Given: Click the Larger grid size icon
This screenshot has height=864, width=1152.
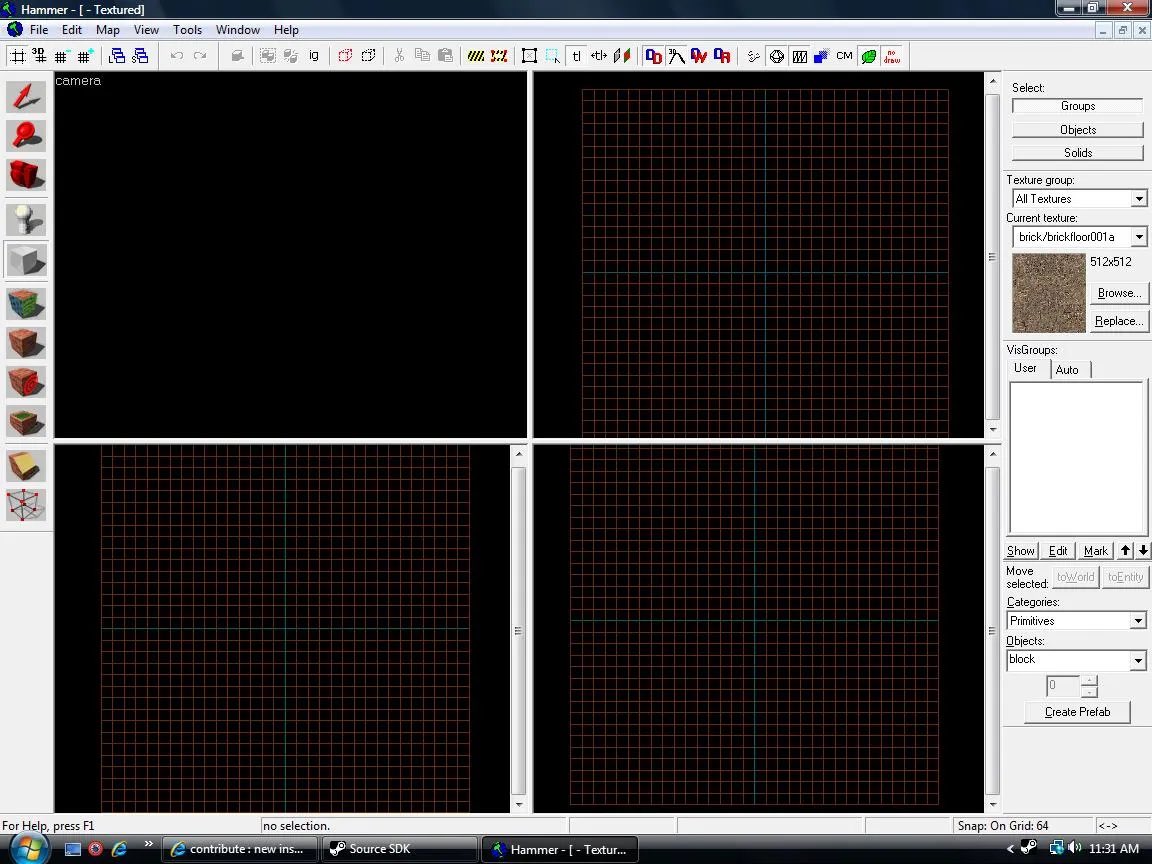Looking at the screenshot, I should coord(84,56).
